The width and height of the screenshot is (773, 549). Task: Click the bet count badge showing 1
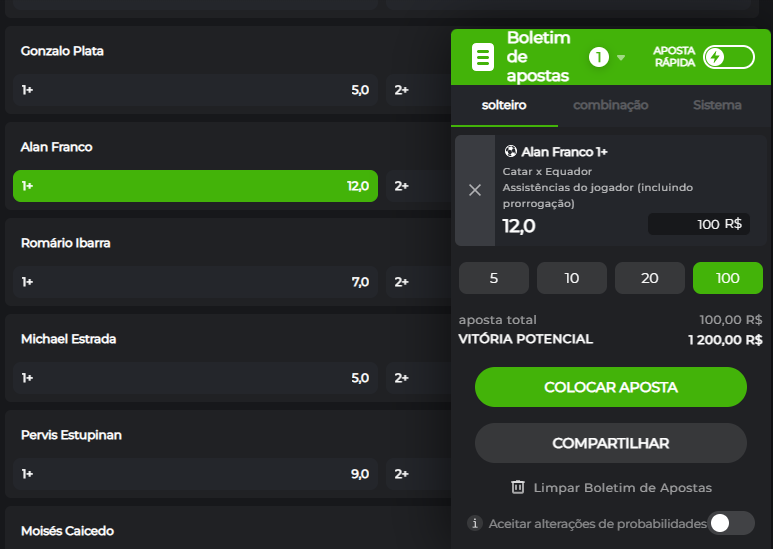tap(598, 57)
